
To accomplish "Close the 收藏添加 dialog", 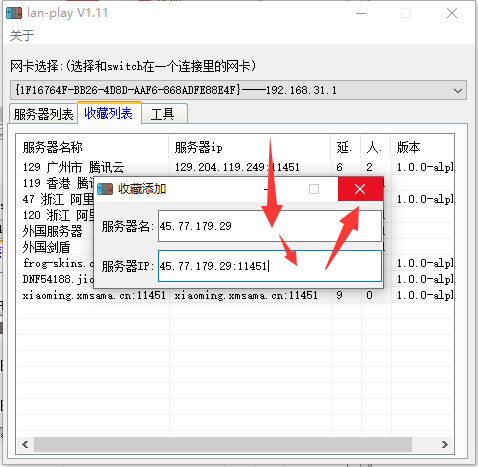I will pos(360,189).
